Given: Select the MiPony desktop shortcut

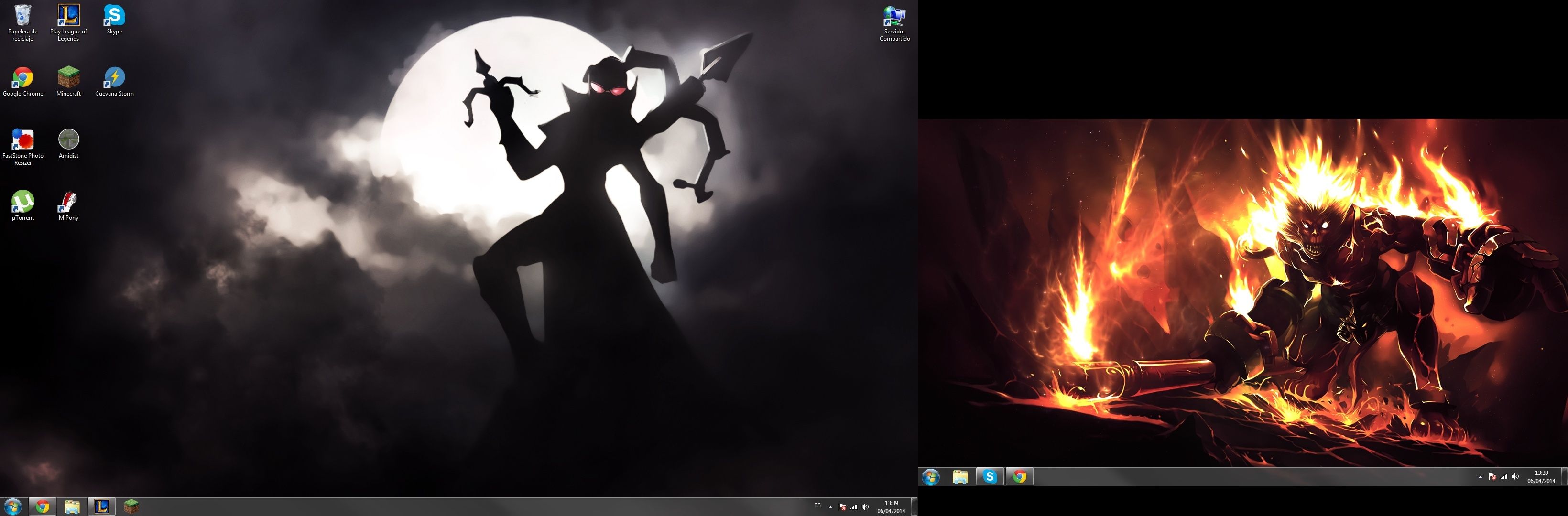Looking at the screenshot, I should (69, 205).
